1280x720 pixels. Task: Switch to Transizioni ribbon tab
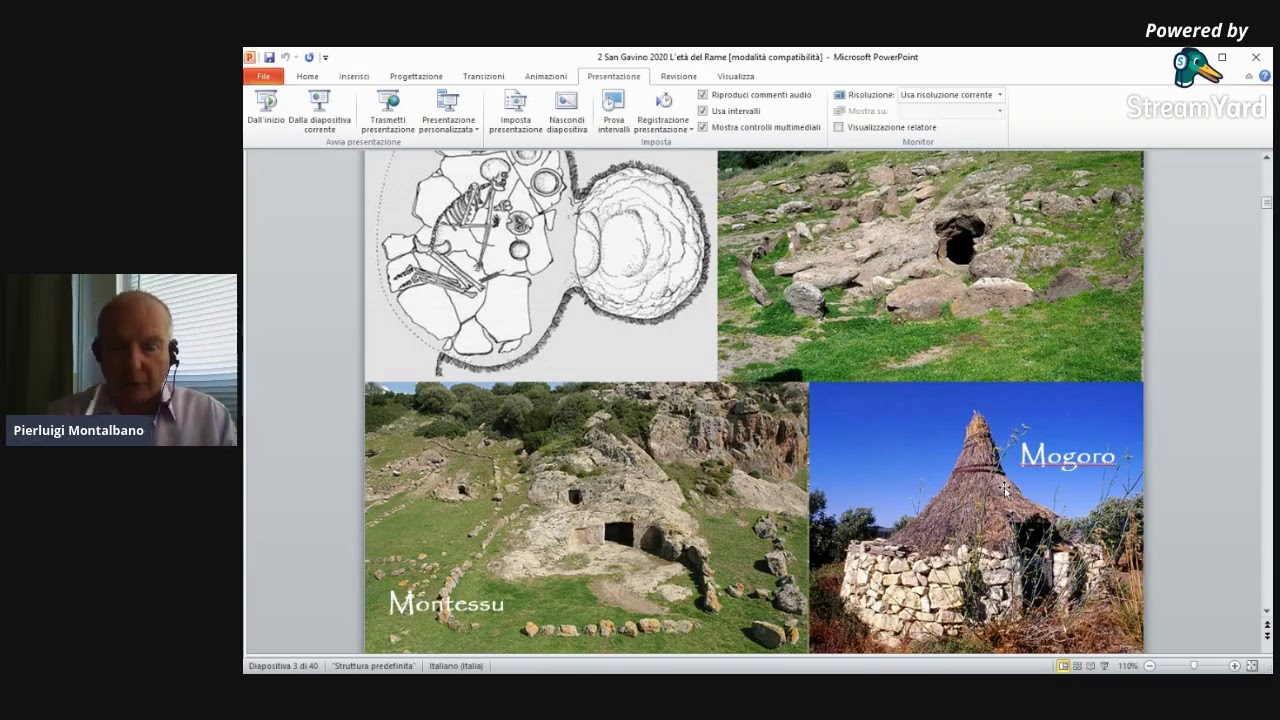tap(483, 76)
